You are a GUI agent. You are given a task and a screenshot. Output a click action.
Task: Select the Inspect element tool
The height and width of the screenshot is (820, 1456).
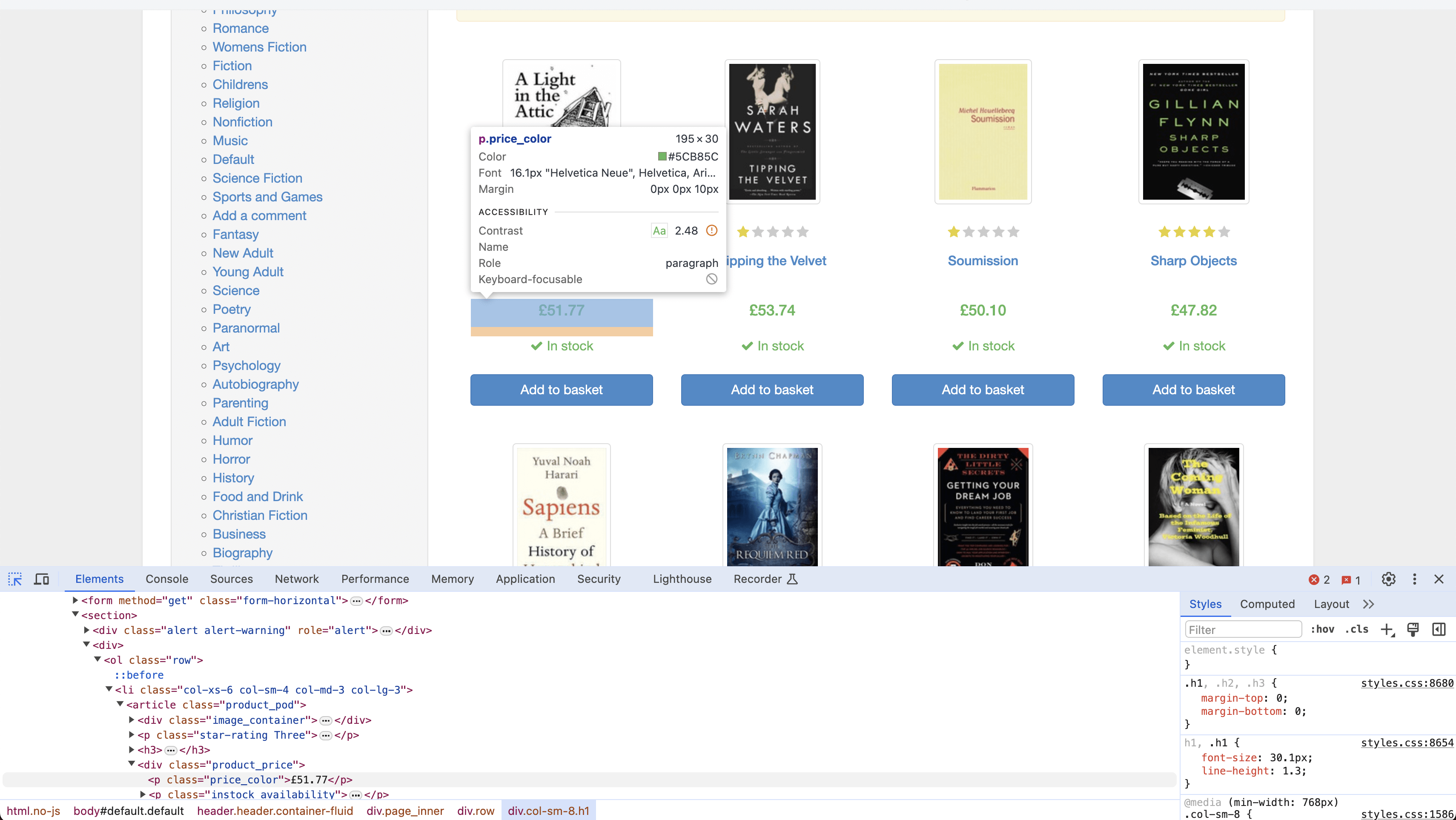pyautogui.click(x=15, y=579)
